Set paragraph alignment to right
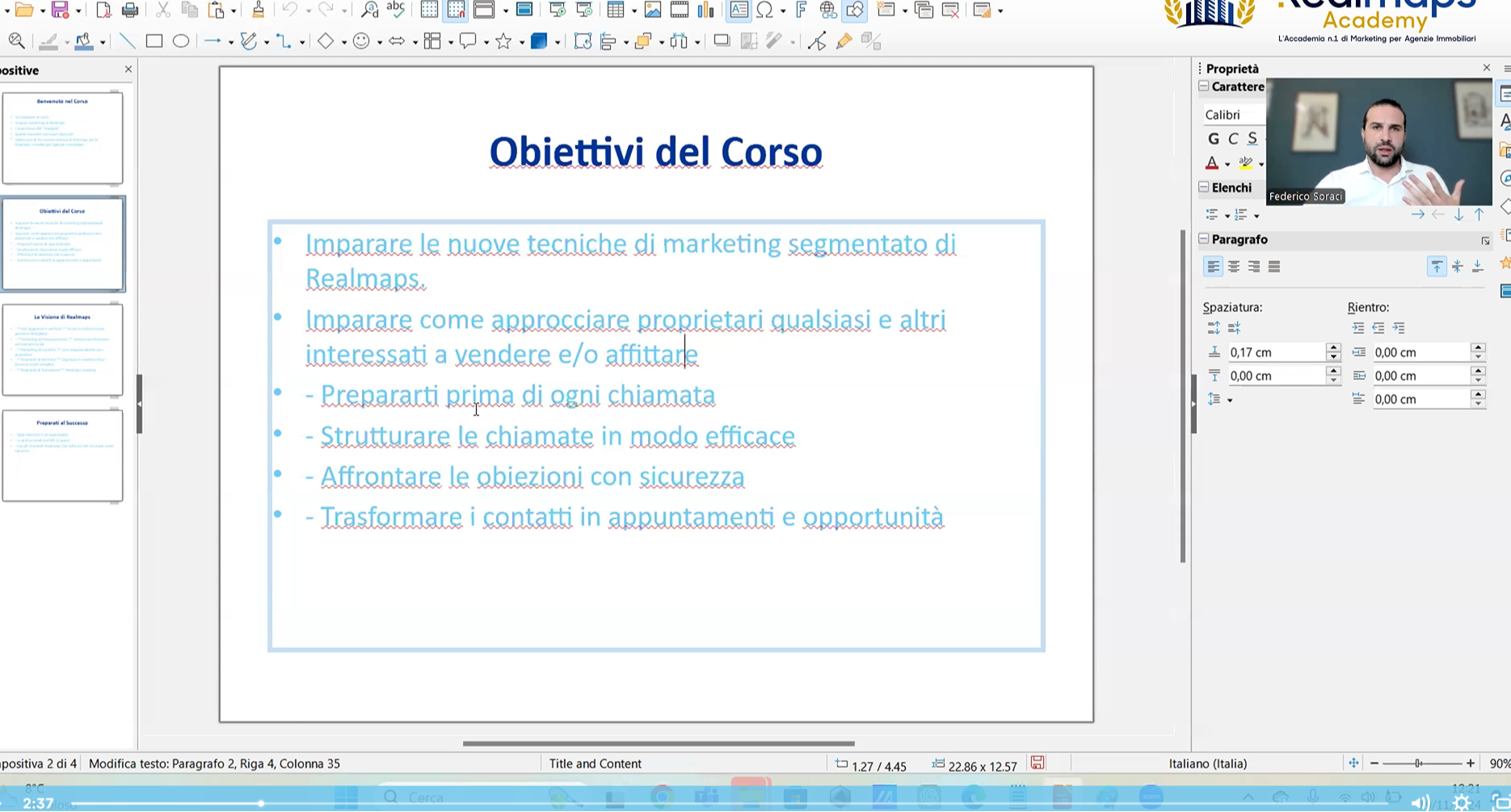Screen dimensions: 1511x812 click(x=1254, y=267)
